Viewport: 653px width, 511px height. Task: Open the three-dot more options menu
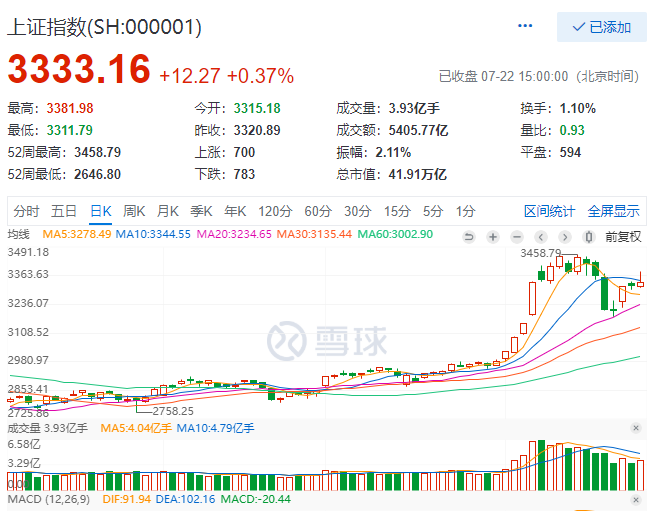[525, 26]
